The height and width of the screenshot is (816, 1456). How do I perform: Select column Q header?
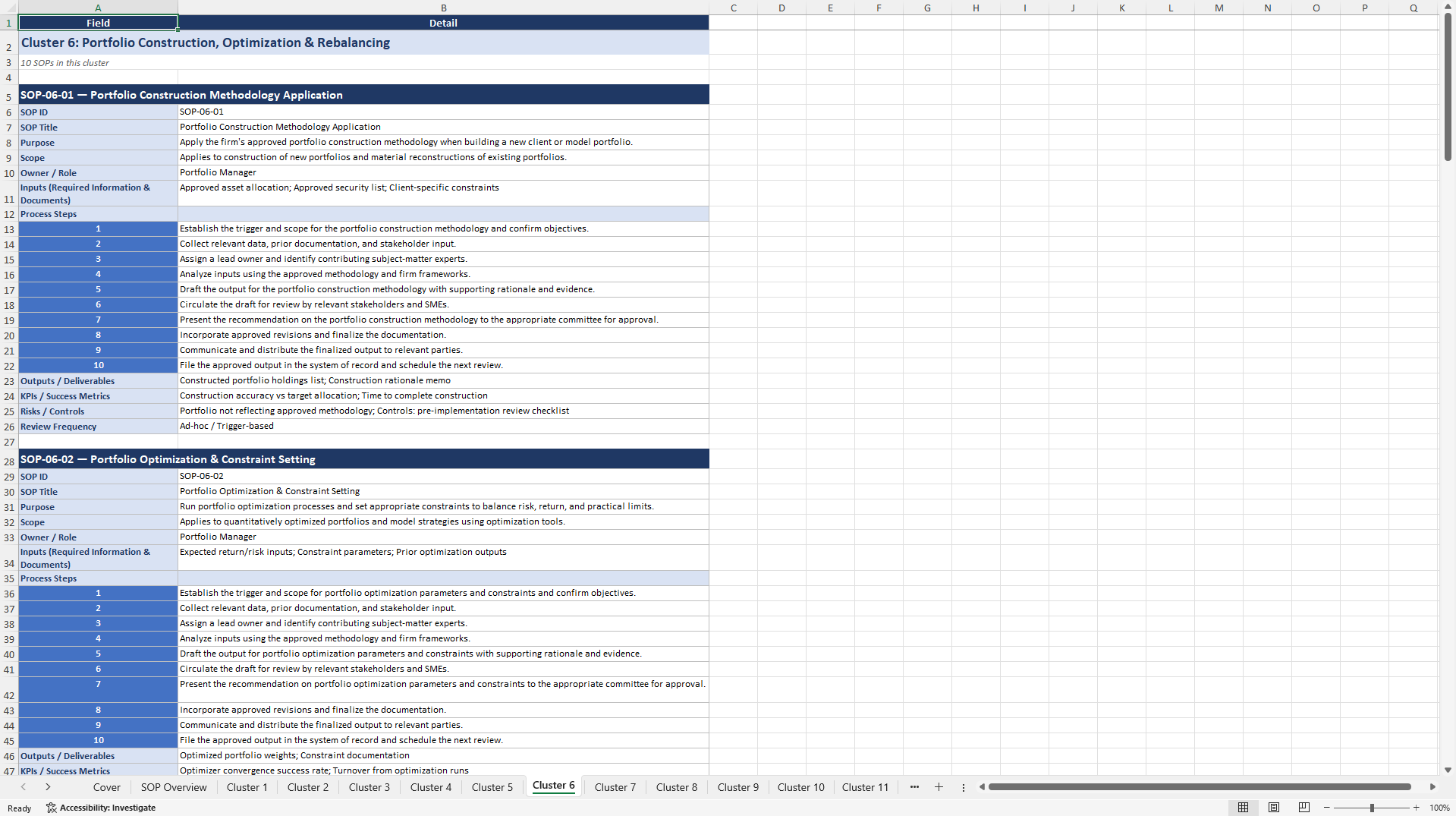1414,8
